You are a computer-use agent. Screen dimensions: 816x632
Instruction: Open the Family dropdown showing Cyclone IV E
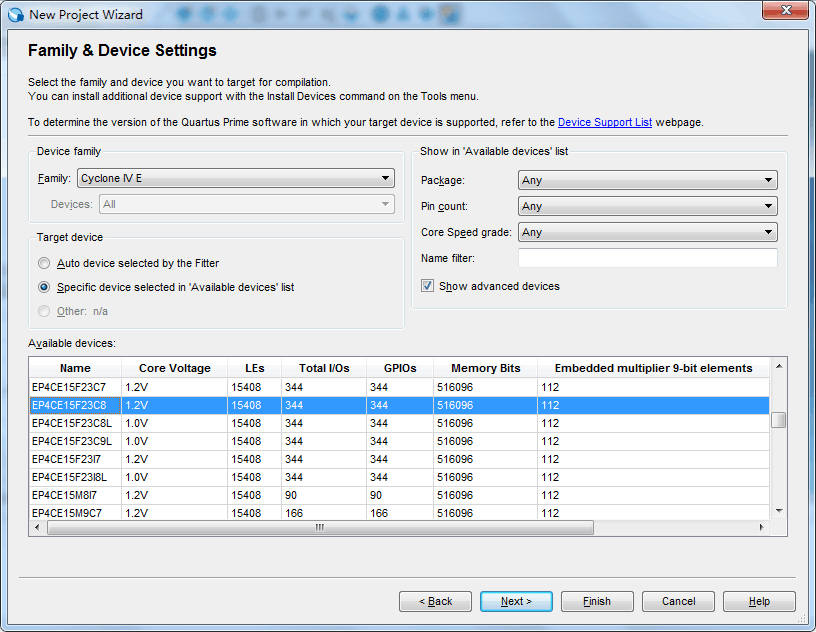coord(236,178)
